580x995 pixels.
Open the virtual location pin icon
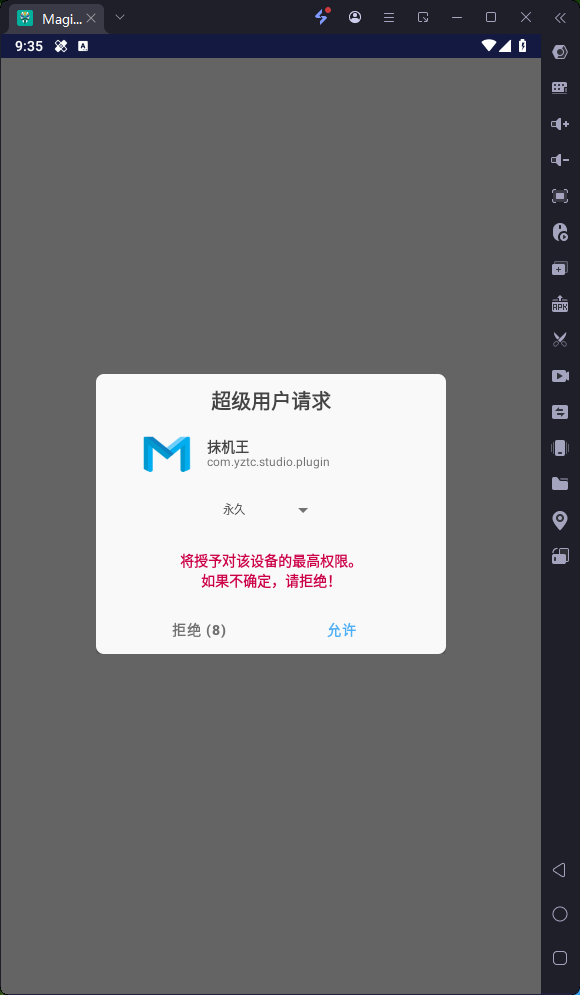click(560, 521)
